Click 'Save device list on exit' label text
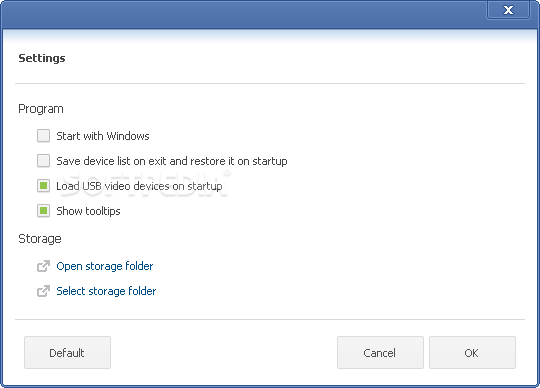 coord(172,161)
